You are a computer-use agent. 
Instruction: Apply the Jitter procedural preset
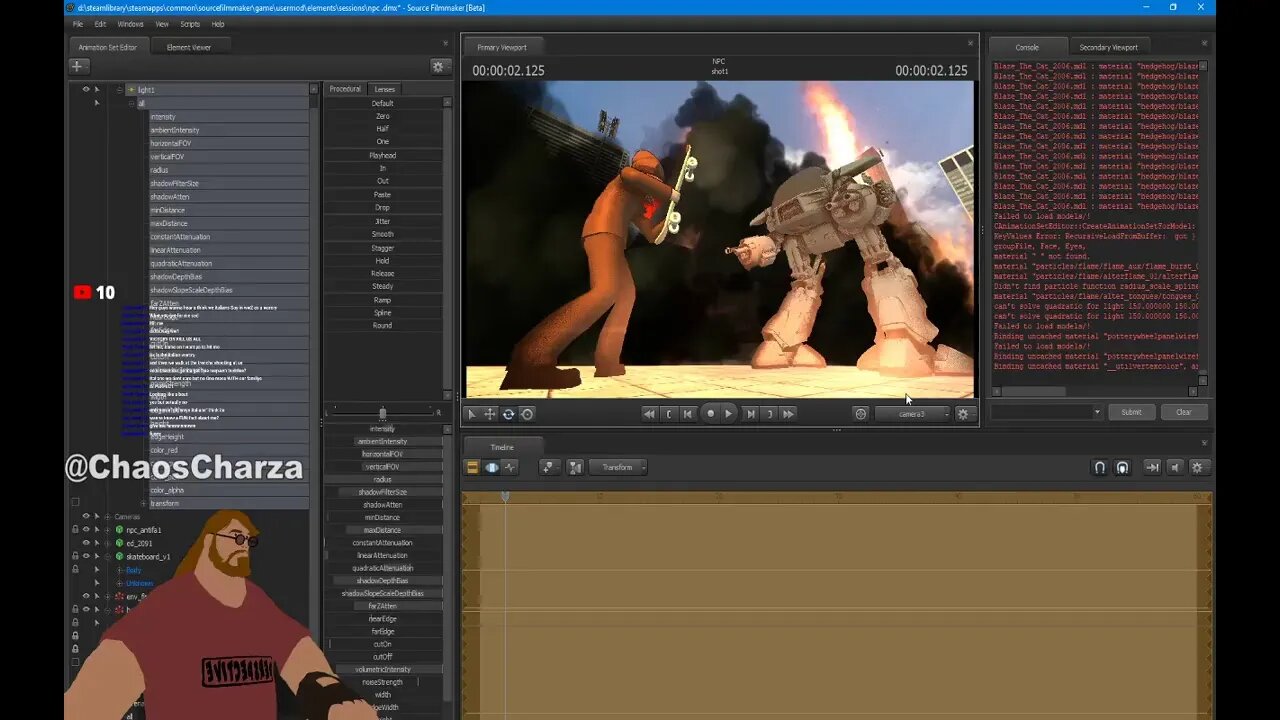pyautogui.click(x=382, y=221)
